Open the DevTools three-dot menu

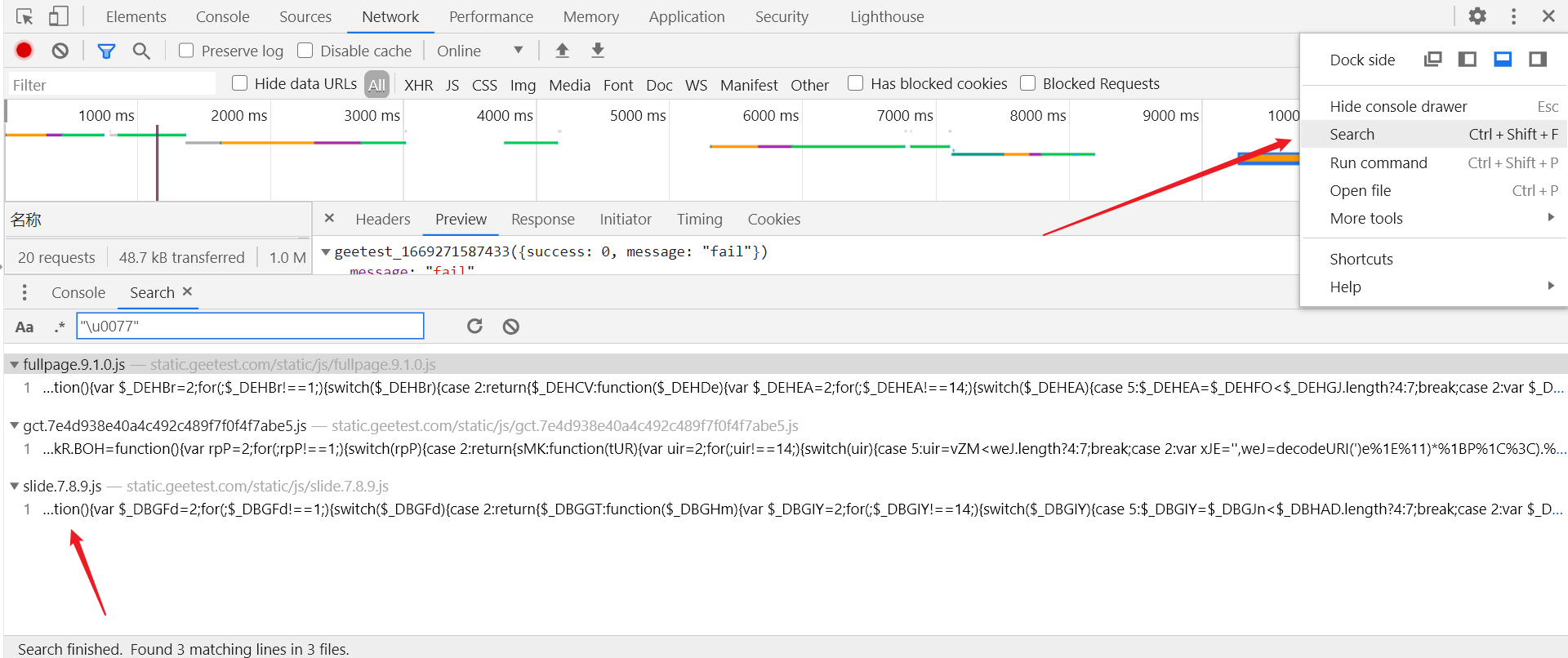[x=1513, y=16]
